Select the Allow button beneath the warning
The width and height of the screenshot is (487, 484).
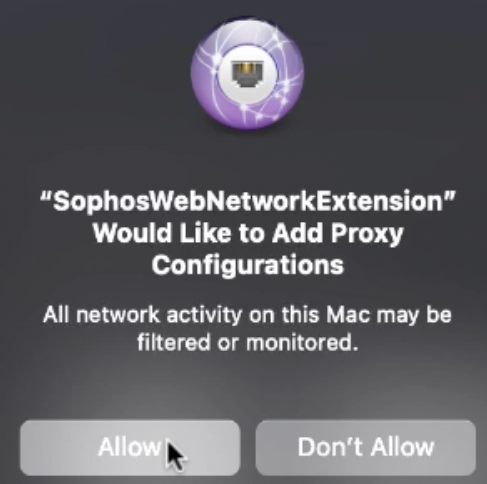pyautogui.click(x=130, y=448)
